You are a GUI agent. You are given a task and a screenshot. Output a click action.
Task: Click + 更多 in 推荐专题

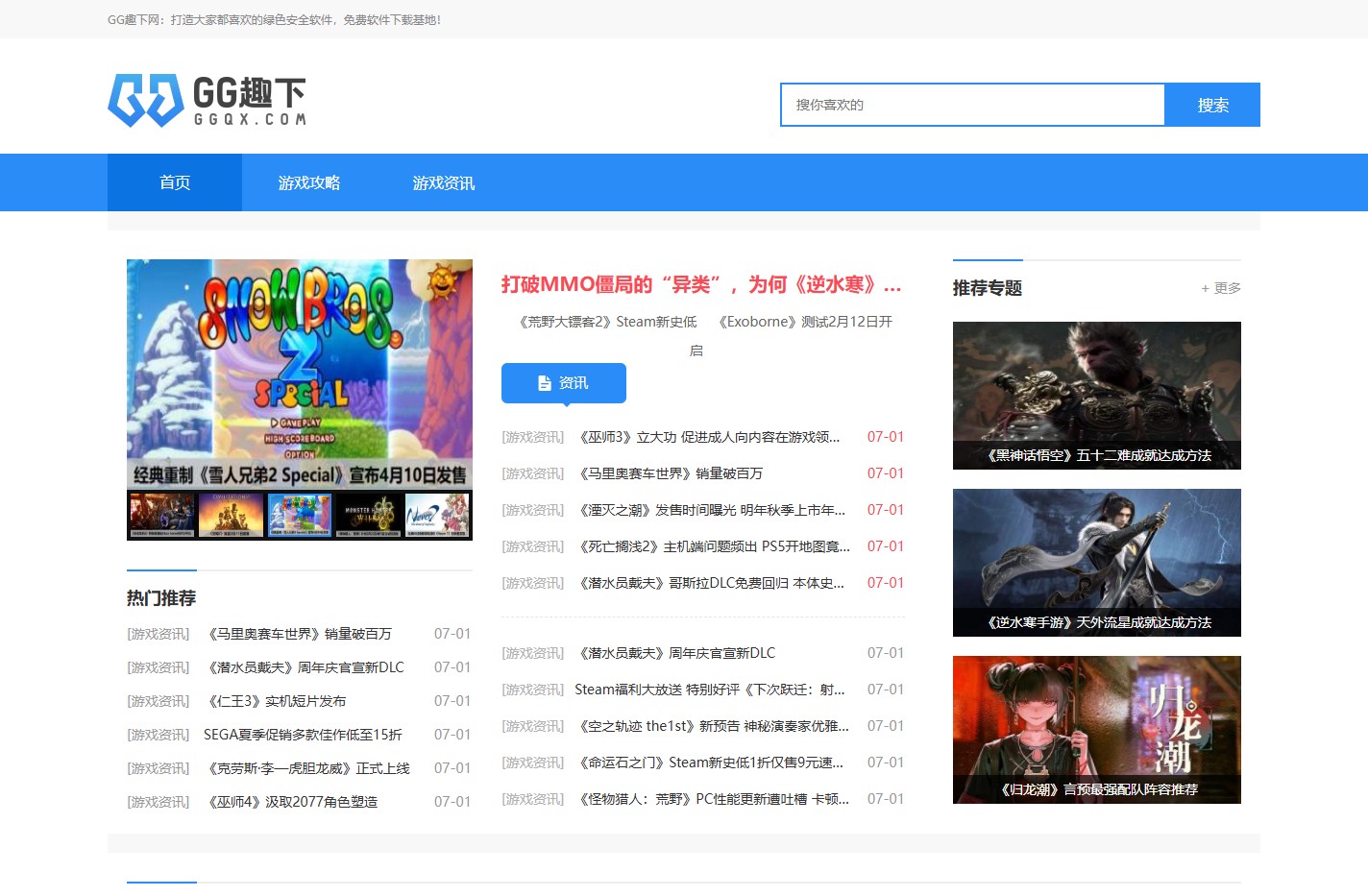point(1221,288)
